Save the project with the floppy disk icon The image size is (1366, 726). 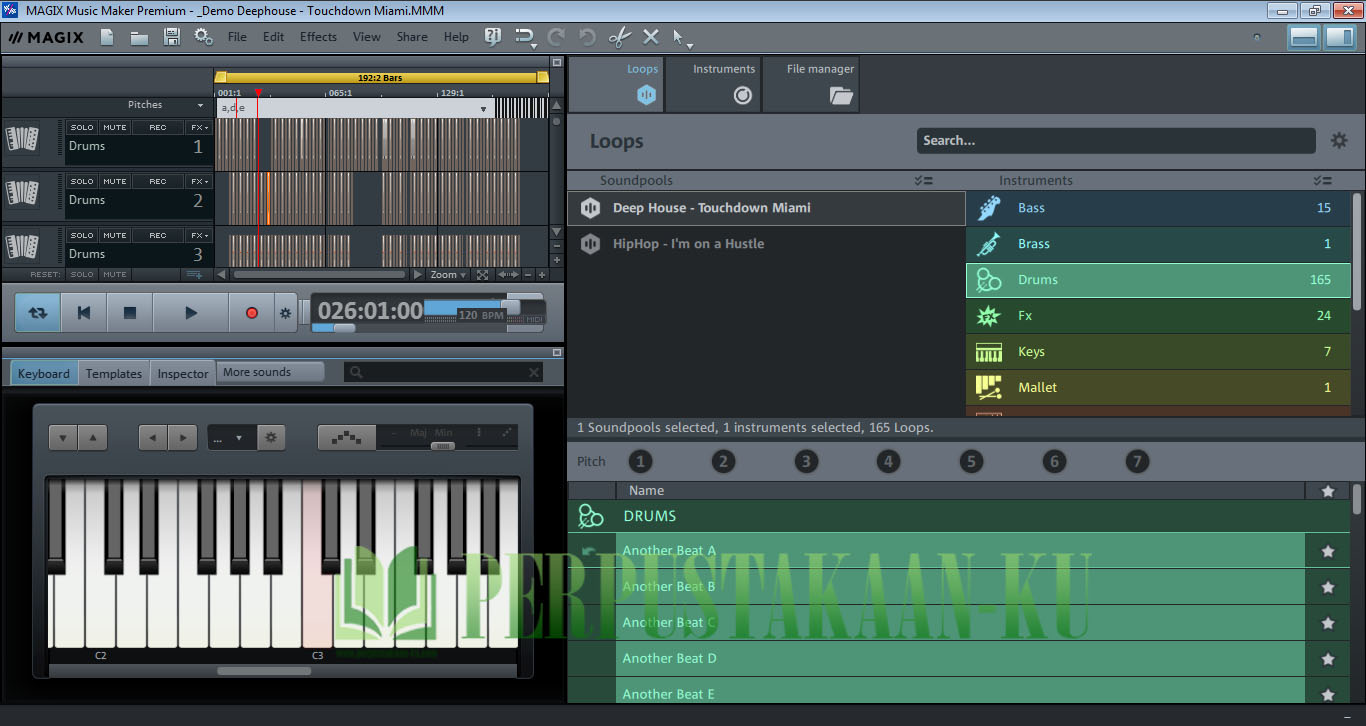coord(171,37)
